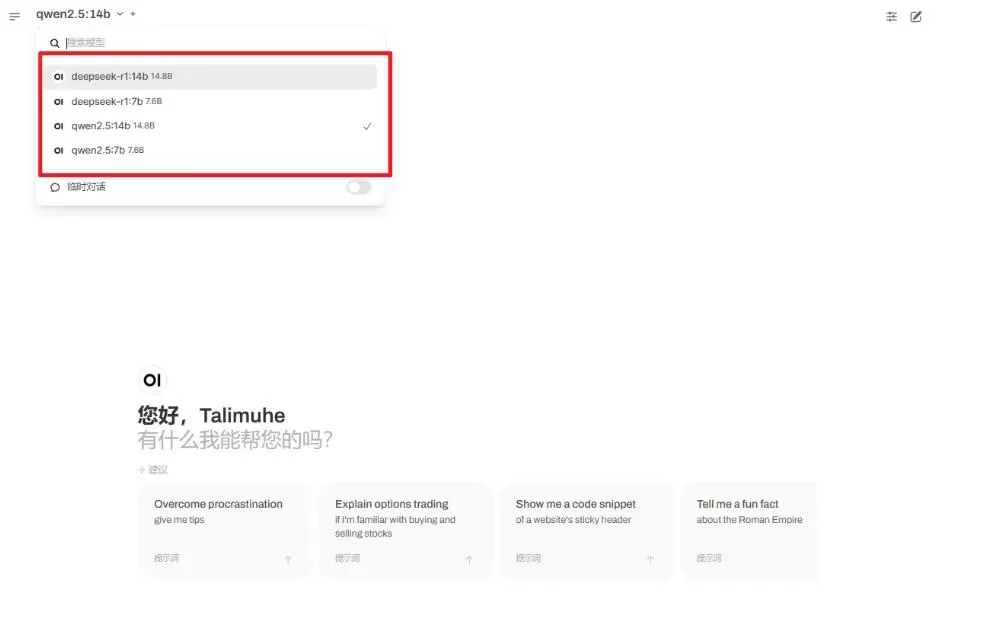Click the Show me a code snippet suggestion
This screenshot has width=981, height=620.
click(x=587, y=531)
